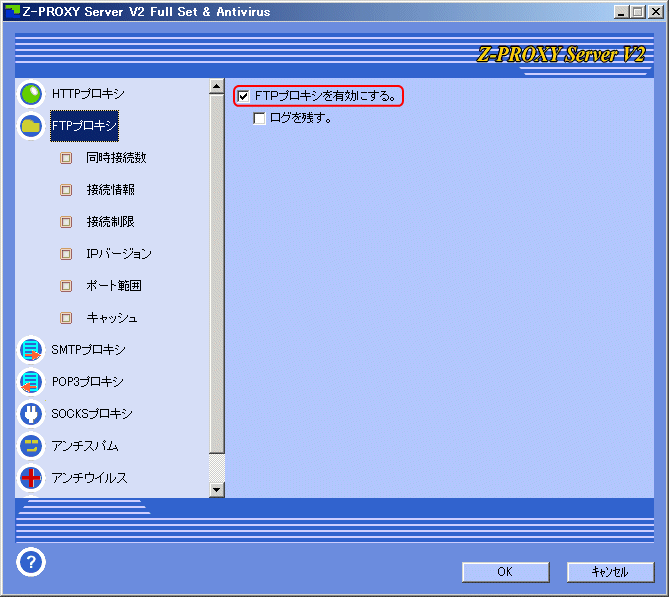
Task: Click the Z-PROXY title bar app icon
Action: click(x=12, y=12)
